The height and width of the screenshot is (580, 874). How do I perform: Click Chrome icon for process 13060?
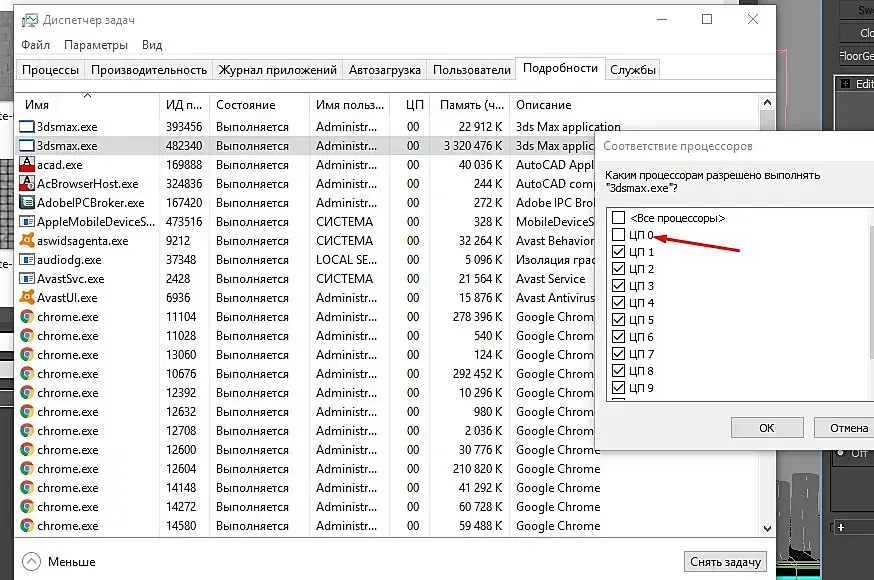tap(27, 354)
